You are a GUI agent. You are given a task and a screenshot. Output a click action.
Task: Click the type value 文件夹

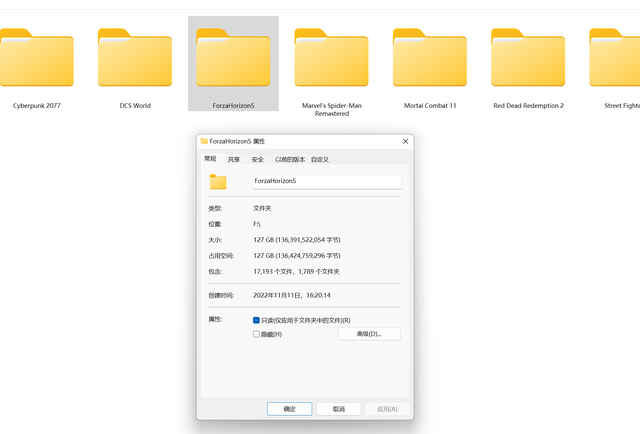[x=262, y=208]
